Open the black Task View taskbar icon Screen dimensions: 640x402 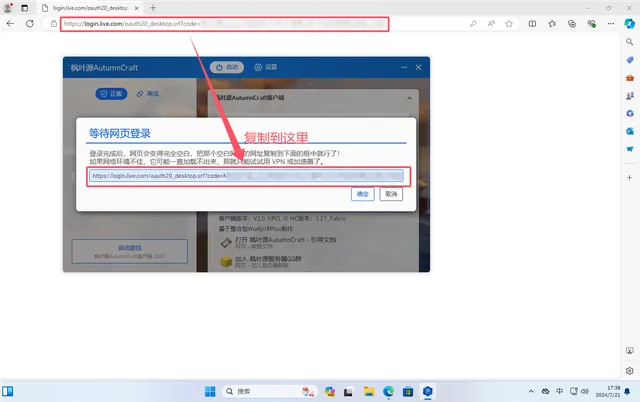tap(348, 391)
